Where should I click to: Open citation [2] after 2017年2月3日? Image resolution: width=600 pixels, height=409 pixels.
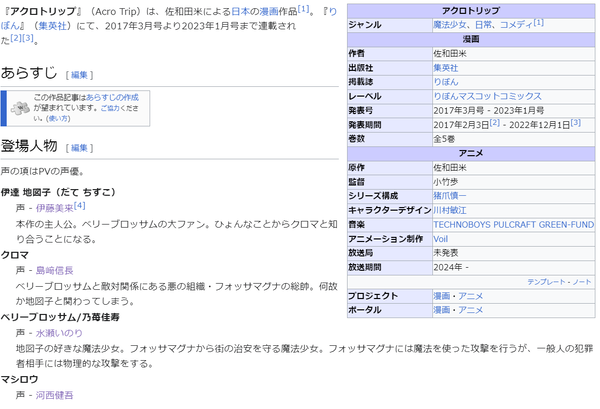[x=494, y=122]
